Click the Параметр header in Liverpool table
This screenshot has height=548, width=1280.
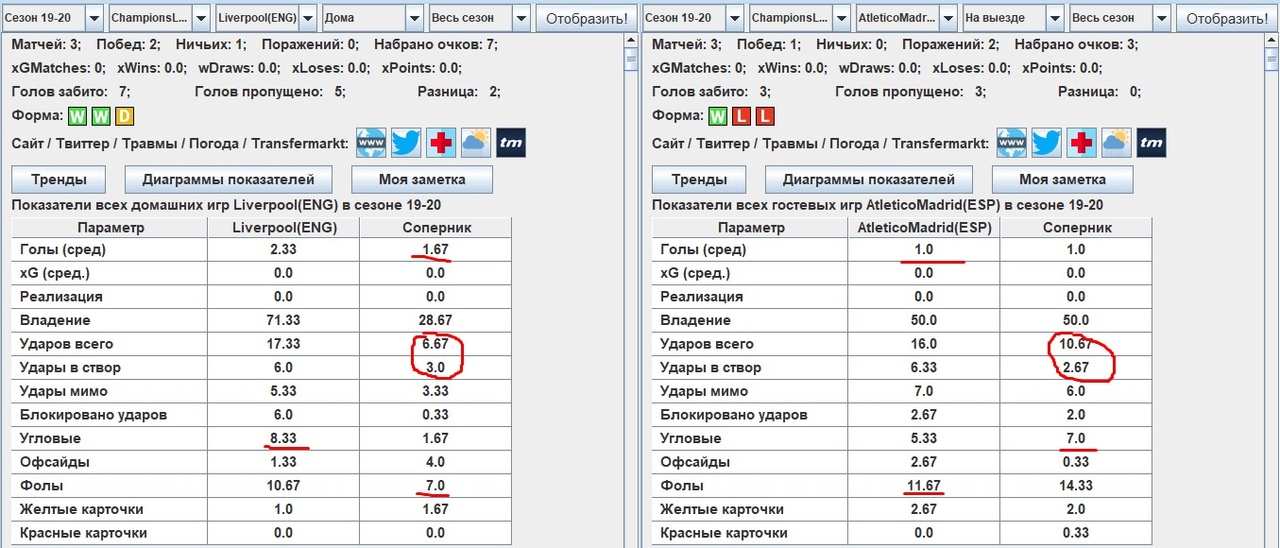tap(109, 227)
